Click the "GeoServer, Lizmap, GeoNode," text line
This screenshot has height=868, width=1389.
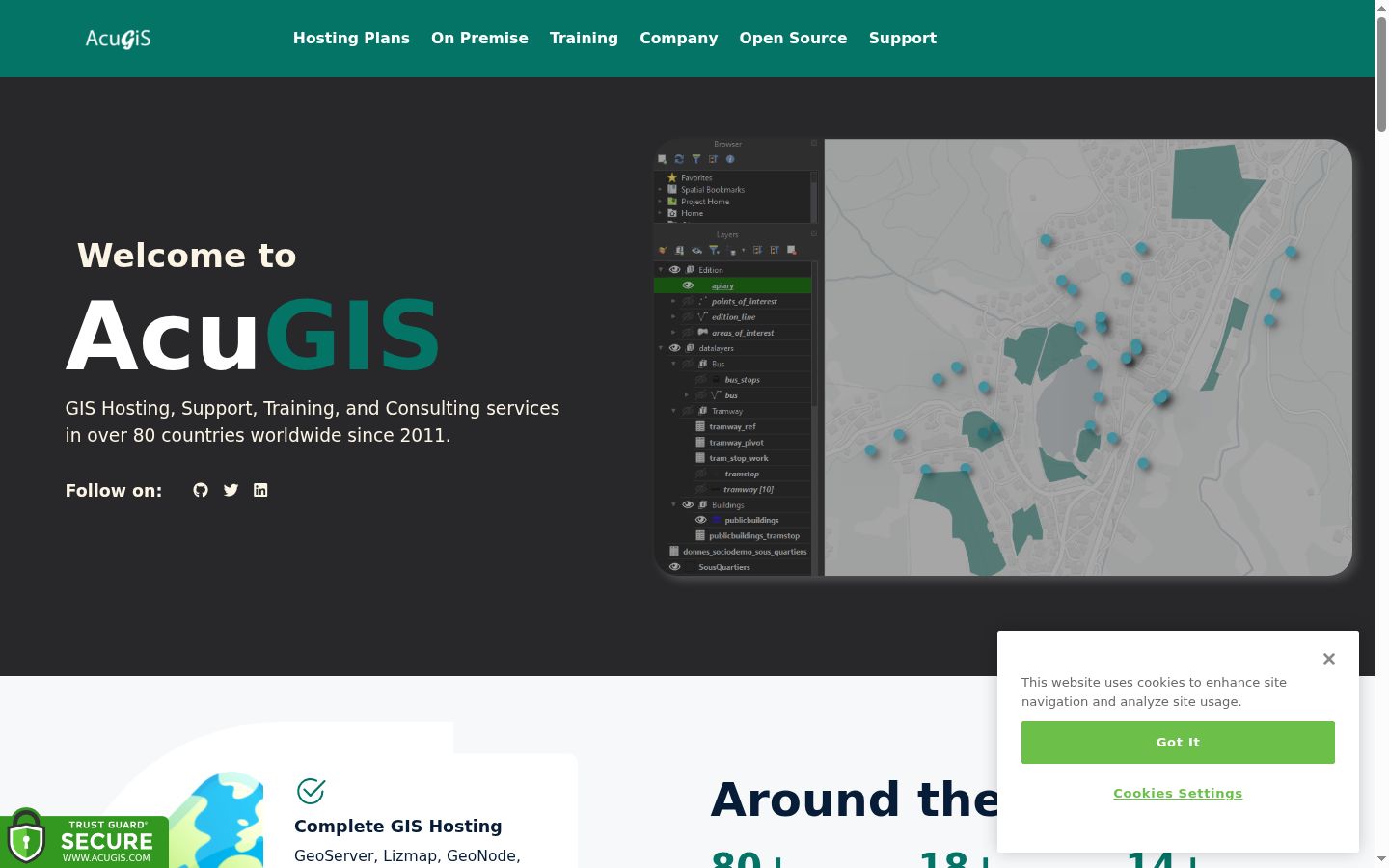point(407,856)
